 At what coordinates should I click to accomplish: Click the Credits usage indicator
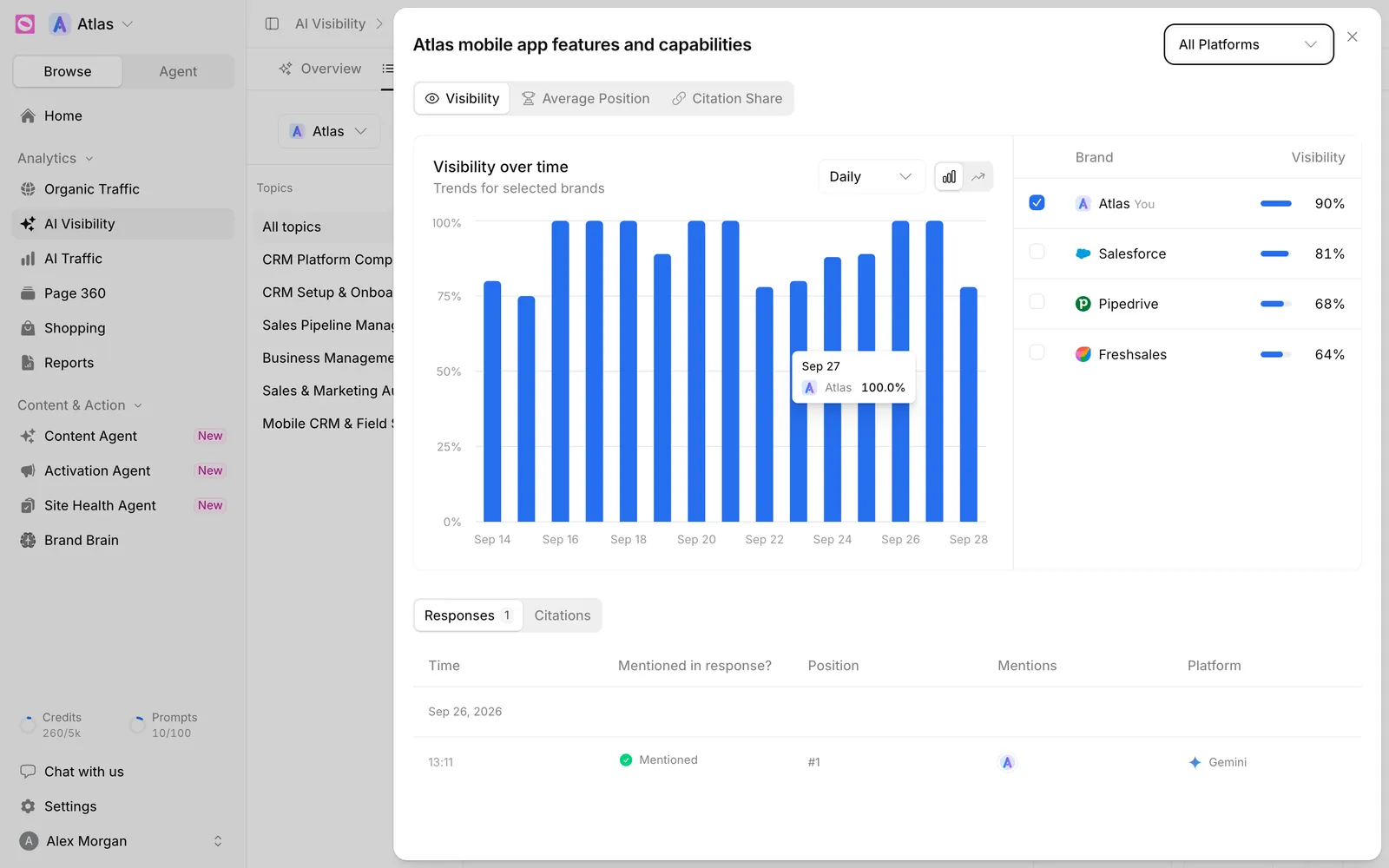point(51,725)
